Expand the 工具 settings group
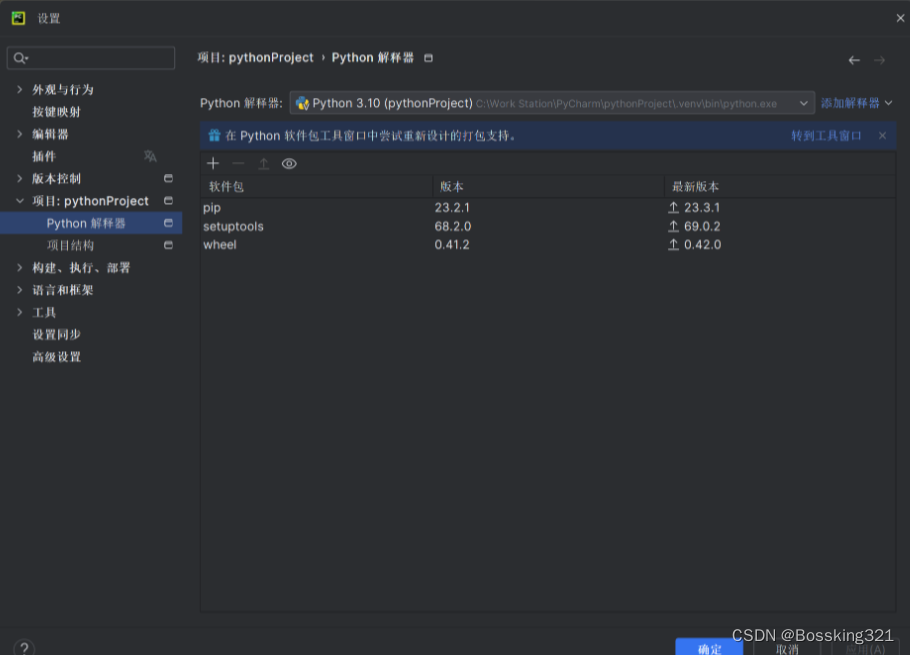 click(20, 312)
